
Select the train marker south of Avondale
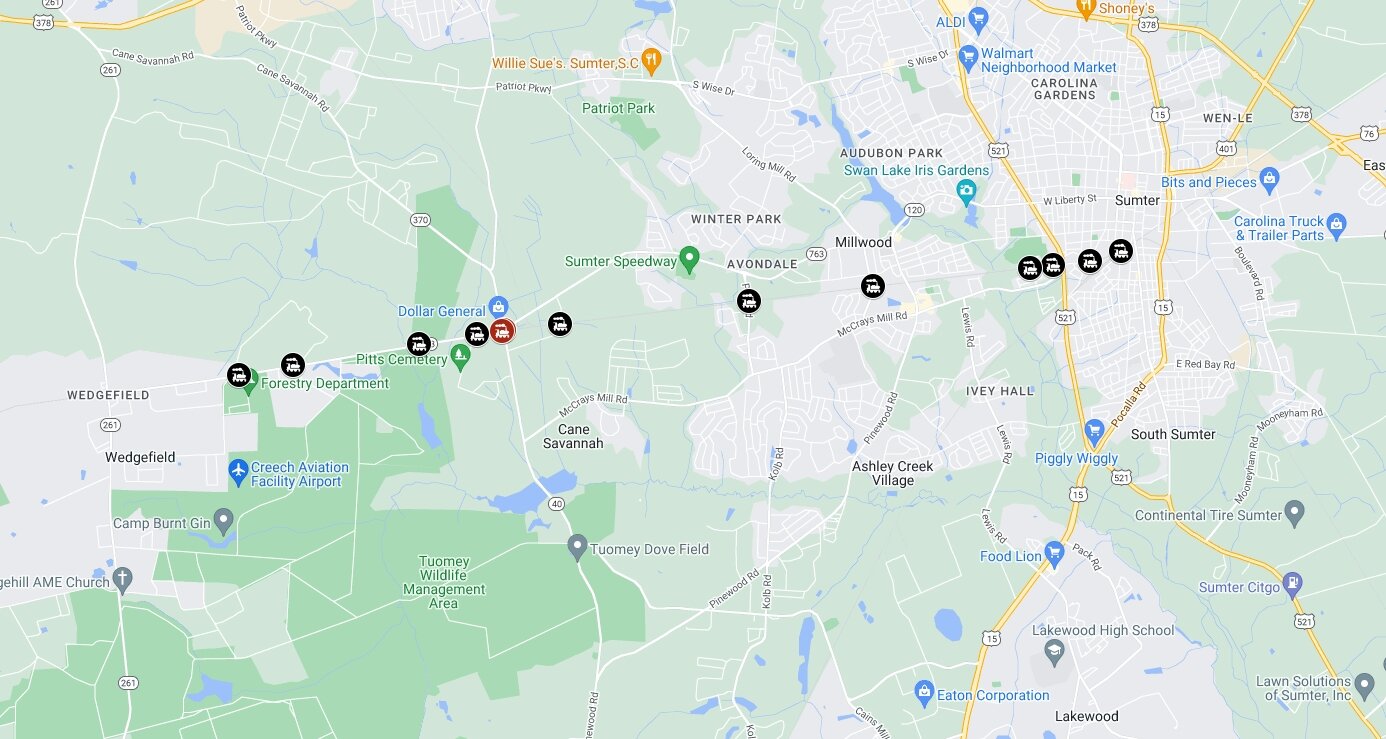(x=749, y=301)
